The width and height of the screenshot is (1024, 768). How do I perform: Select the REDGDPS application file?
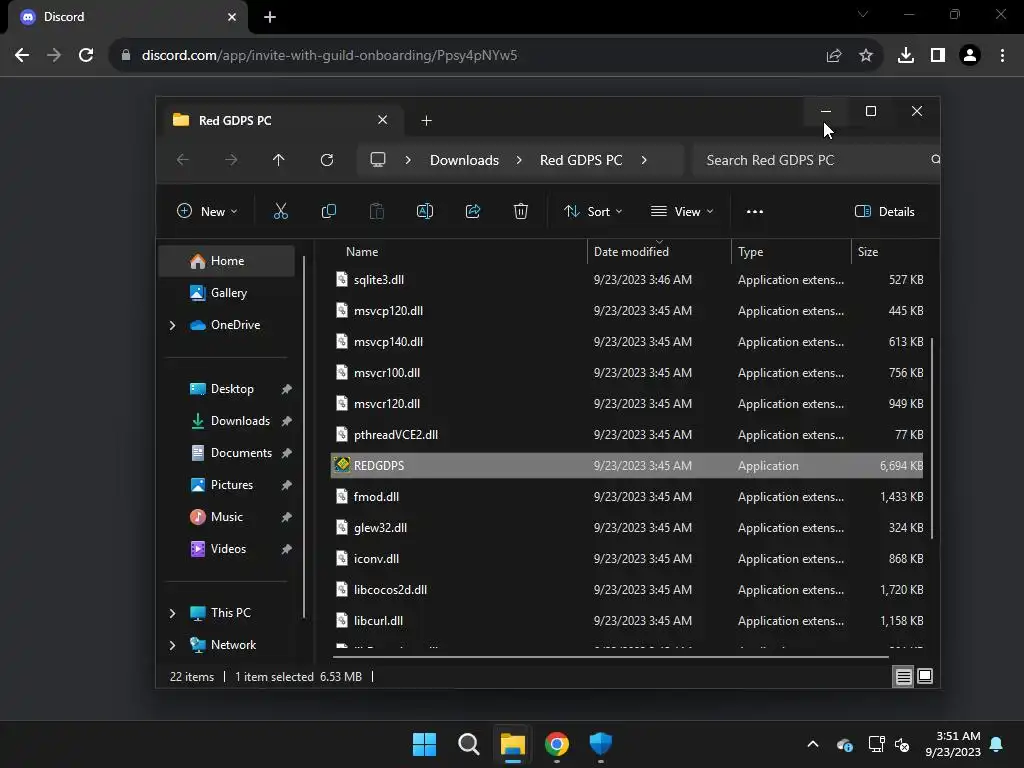pyautogui.click(x=627, y=466)
